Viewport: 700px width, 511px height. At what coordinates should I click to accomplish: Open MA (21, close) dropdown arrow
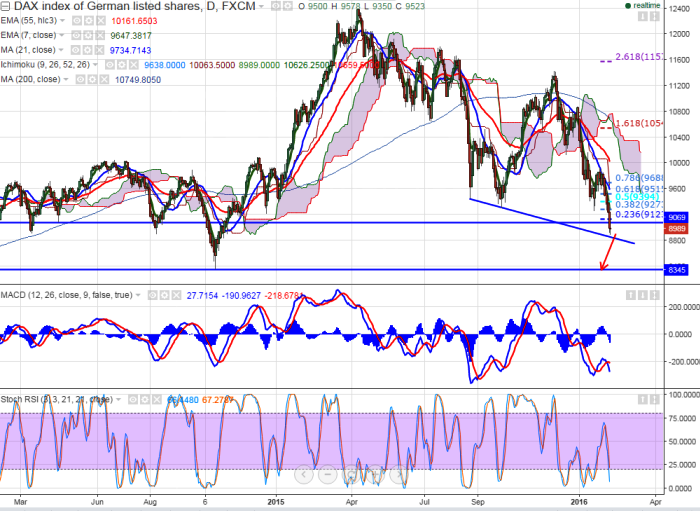(x=61, y=50)
